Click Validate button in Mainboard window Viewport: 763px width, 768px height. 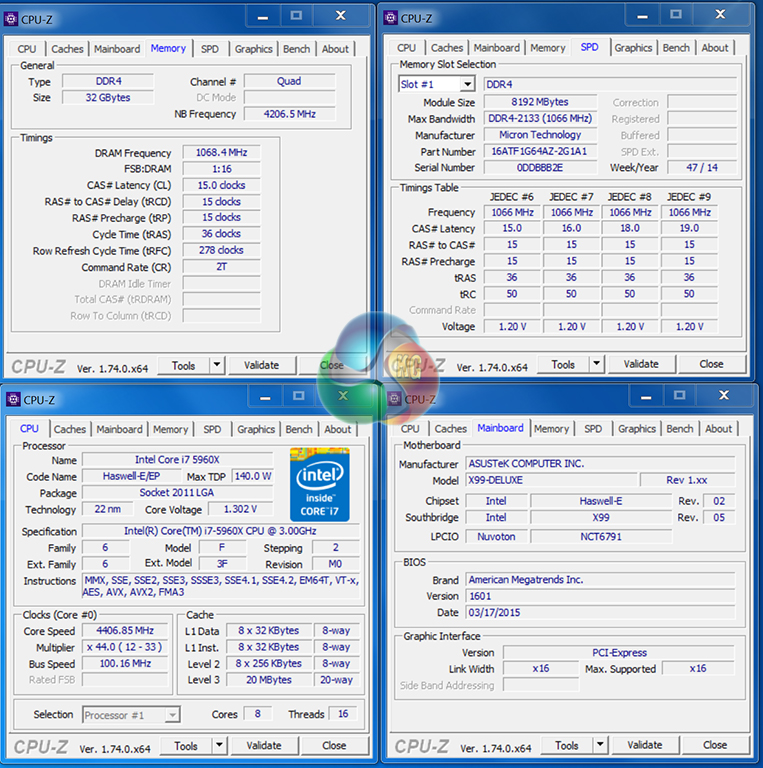tap(644, 744)
